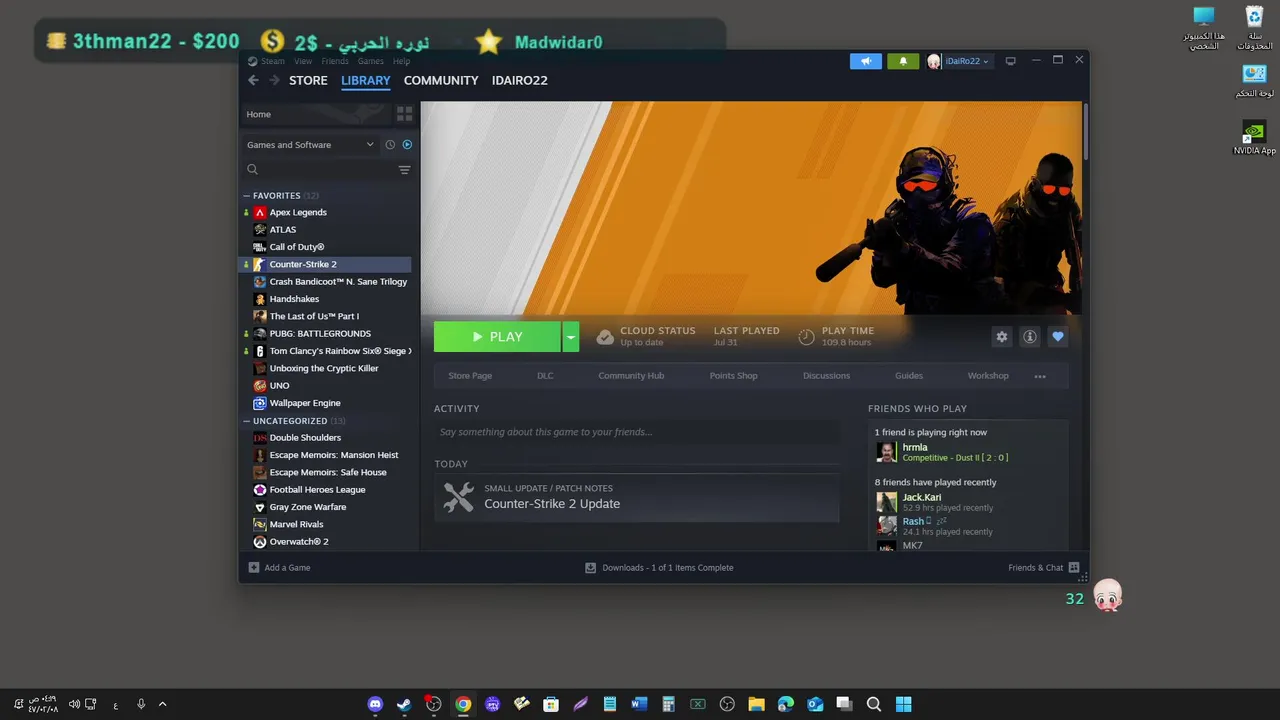The image size is (1280, 720).
Task: Open the Store Page tab
Action: [x=470, y=376]
